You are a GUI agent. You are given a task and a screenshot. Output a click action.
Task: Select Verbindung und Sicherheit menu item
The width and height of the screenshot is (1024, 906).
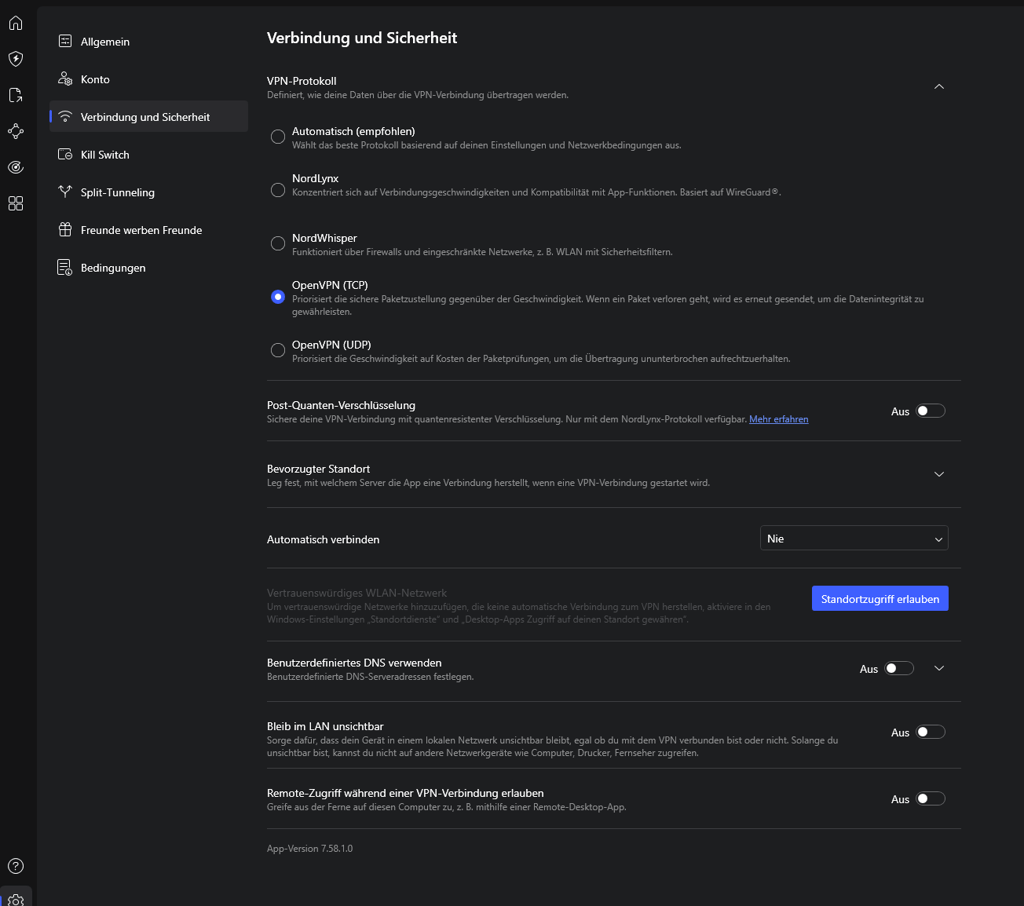[149, 117]
